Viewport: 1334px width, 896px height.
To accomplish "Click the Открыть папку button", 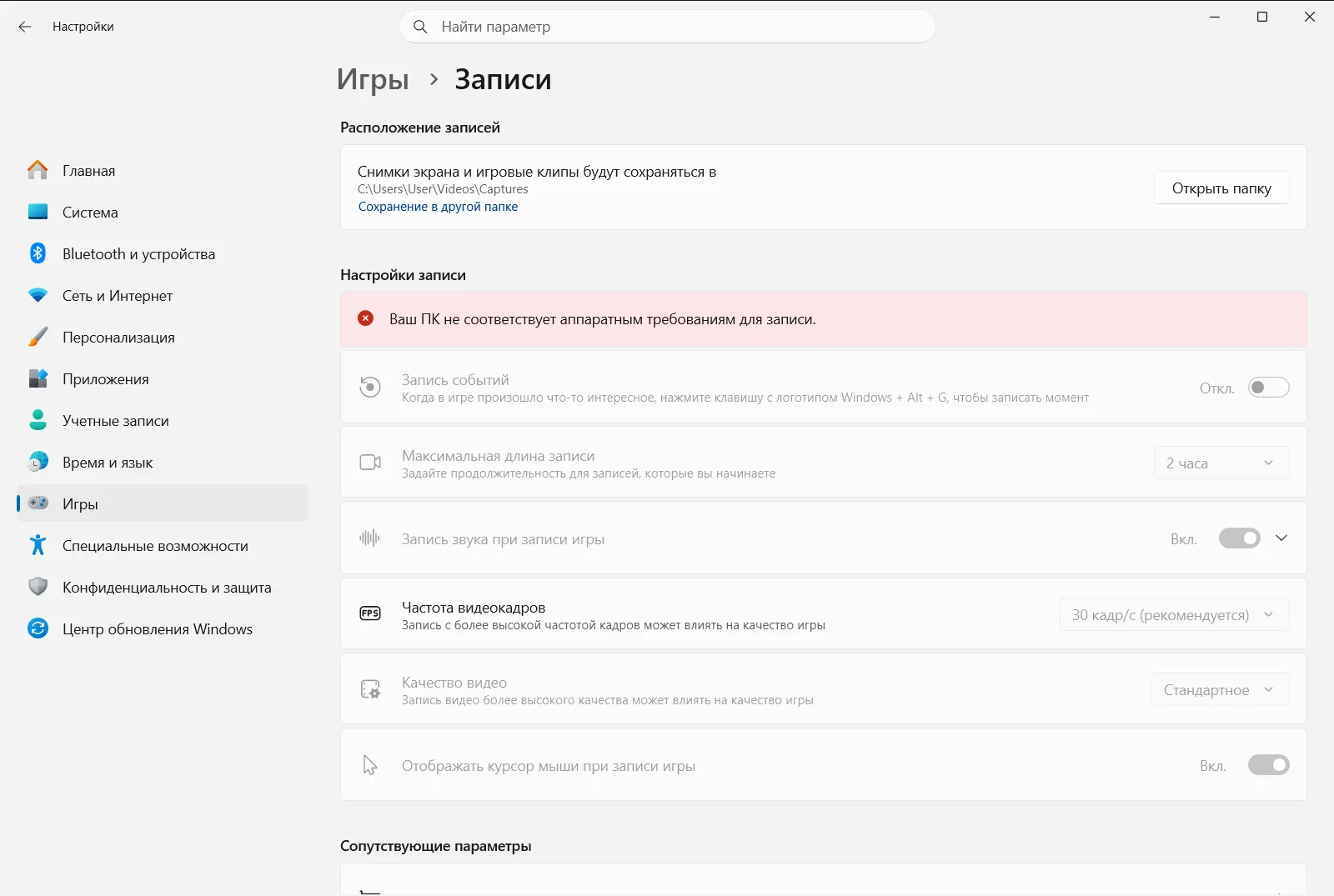I will [1221, 188].
